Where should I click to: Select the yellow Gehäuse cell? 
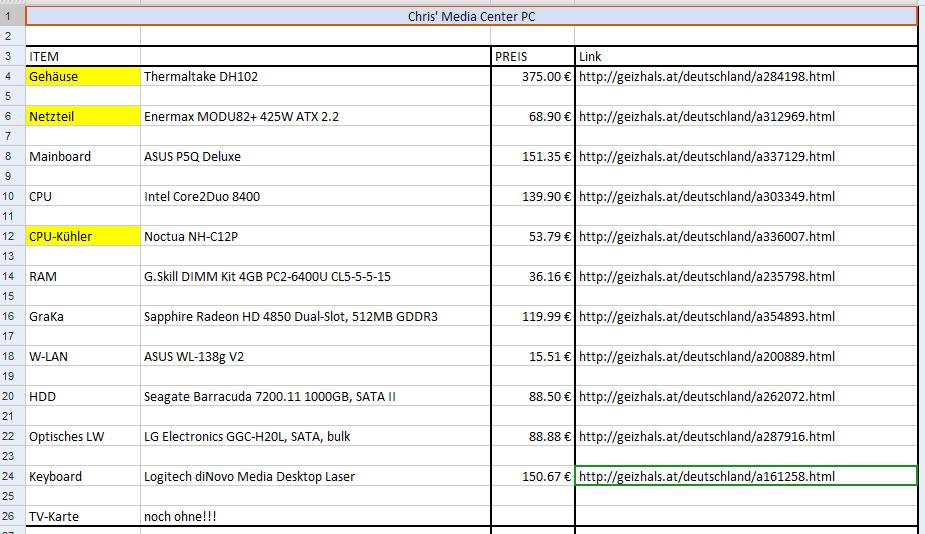click(x=83, y=77)
